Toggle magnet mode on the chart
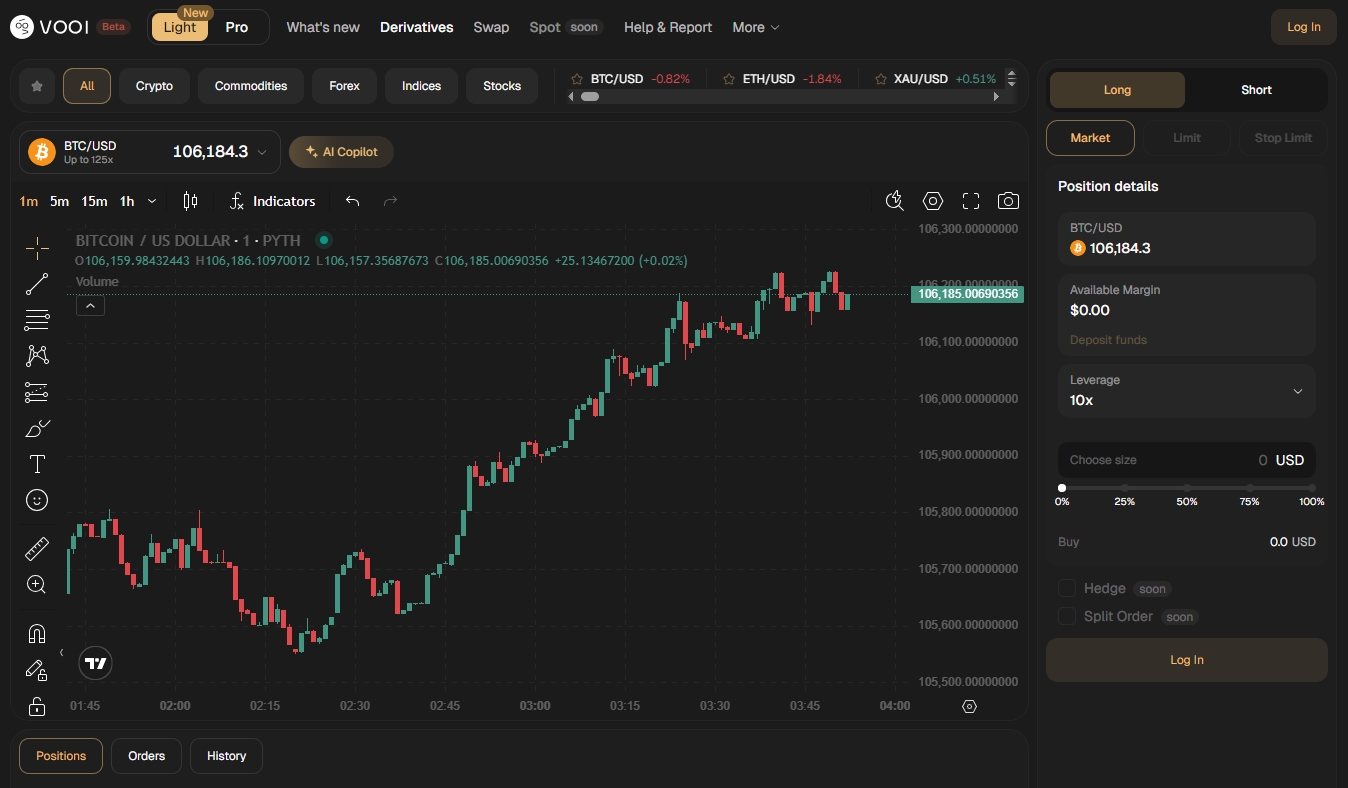This screenshot has width=1348, height=788. [x=37, y=633]
